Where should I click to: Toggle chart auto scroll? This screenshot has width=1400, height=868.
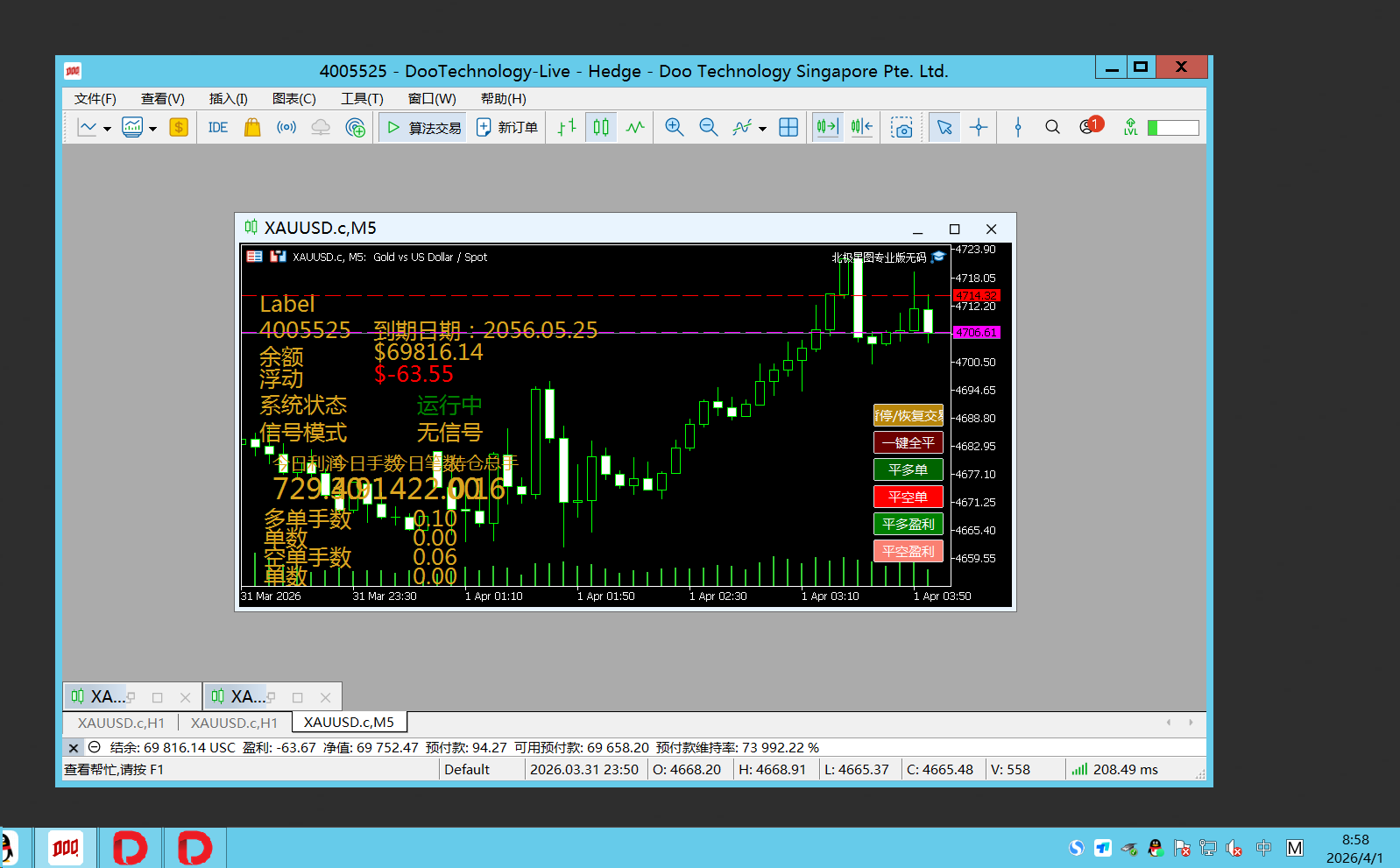828,128
